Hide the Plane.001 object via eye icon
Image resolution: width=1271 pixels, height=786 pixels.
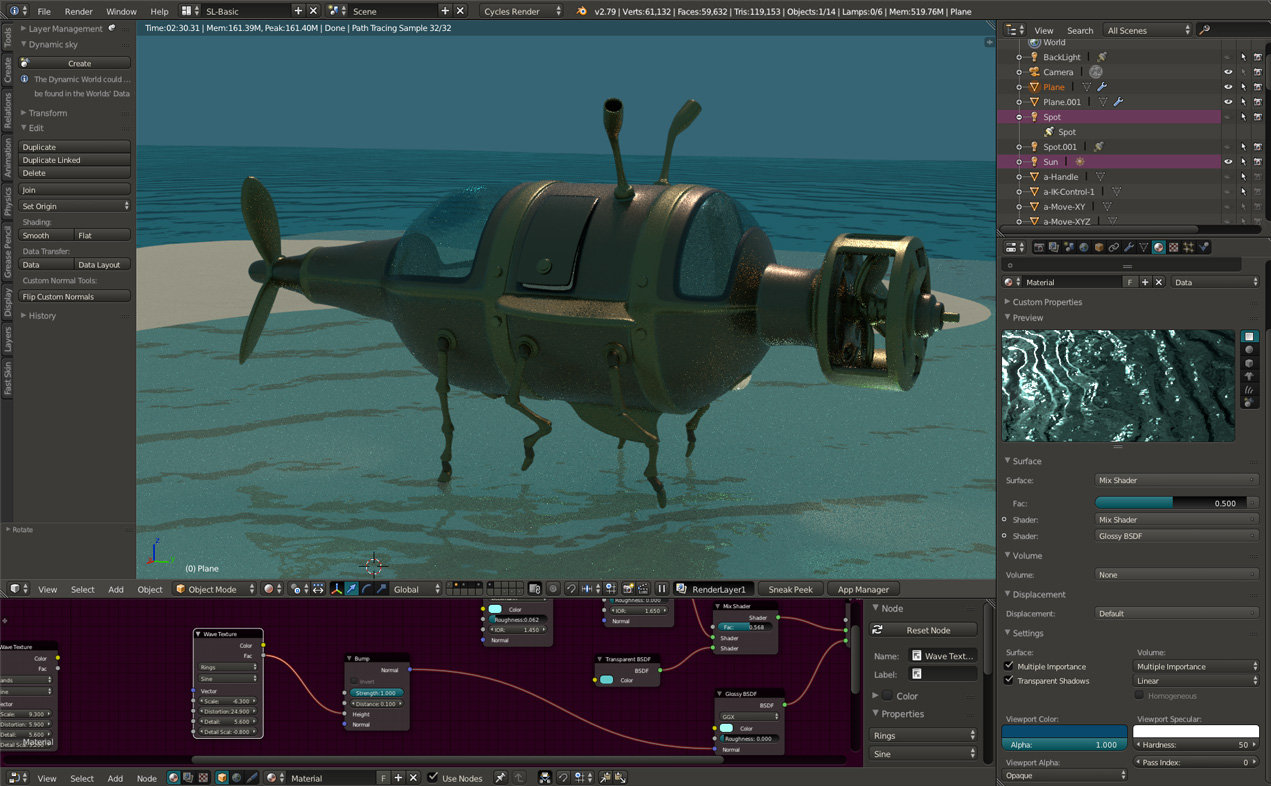pos(1228,102)
